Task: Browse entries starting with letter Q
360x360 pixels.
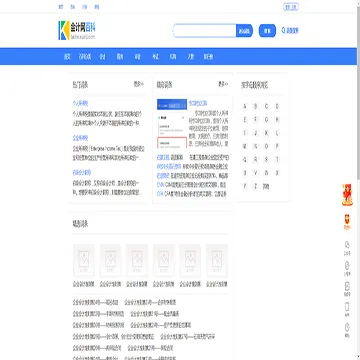Action: [245, 160]
